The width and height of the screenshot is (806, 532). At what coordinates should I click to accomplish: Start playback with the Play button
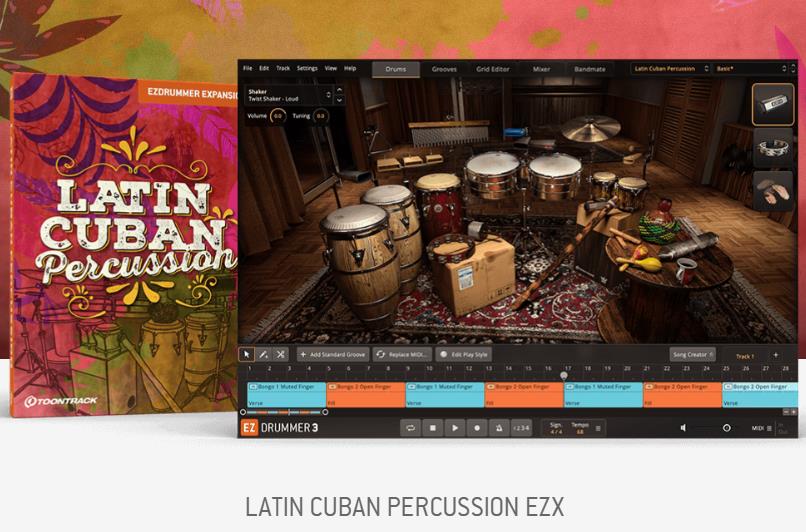[455, 428]
